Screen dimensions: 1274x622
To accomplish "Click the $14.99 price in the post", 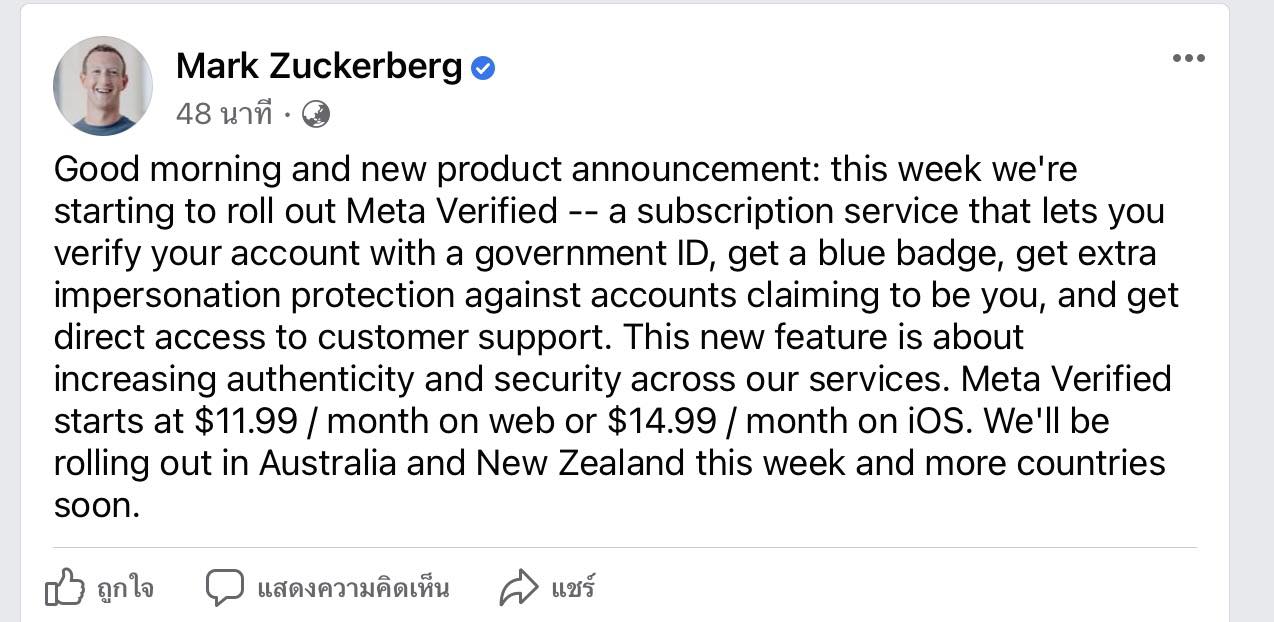I will 662,421.
